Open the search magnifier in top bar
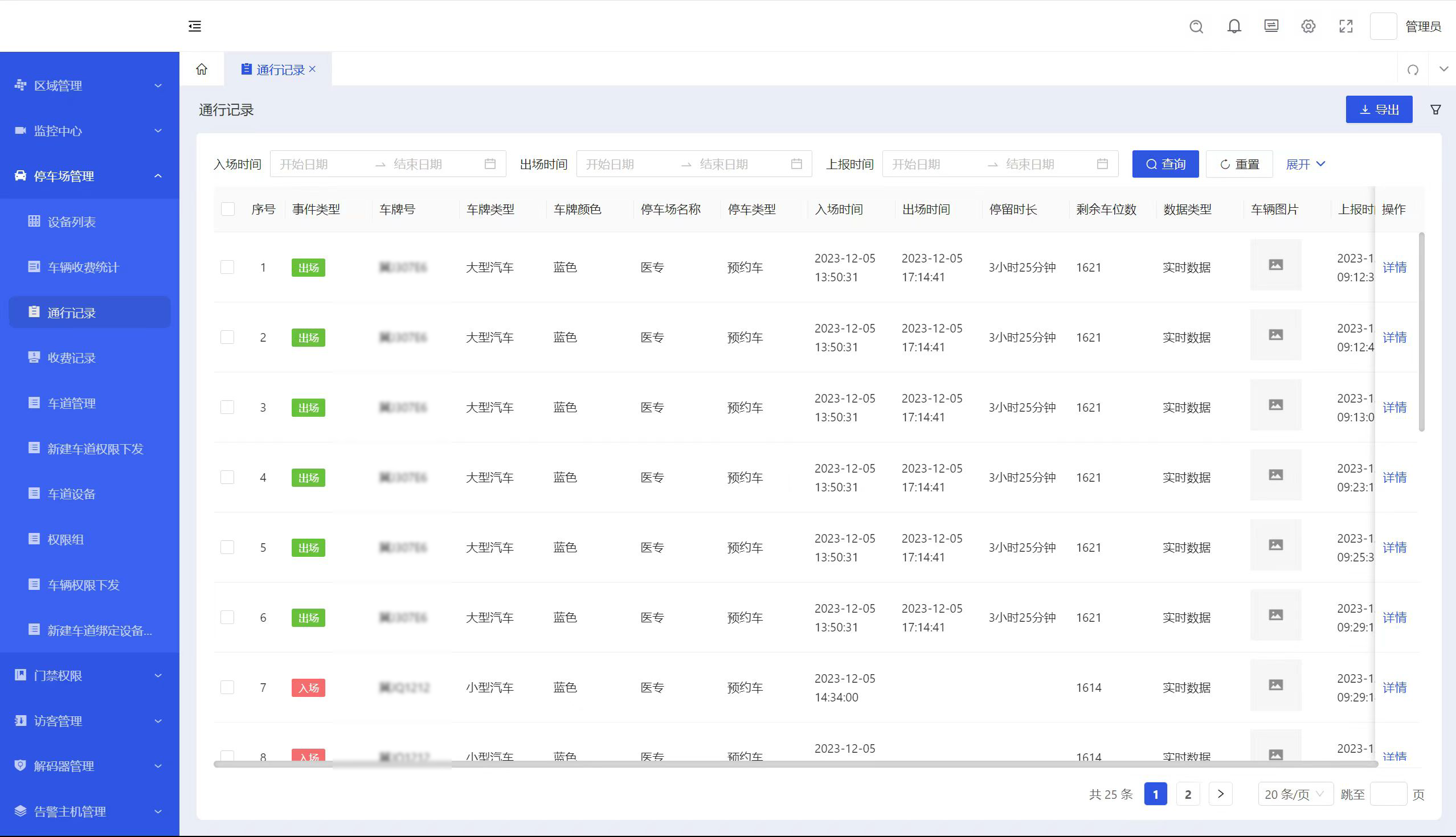Screen dimensions: 1456x837 pos(1196,26)
